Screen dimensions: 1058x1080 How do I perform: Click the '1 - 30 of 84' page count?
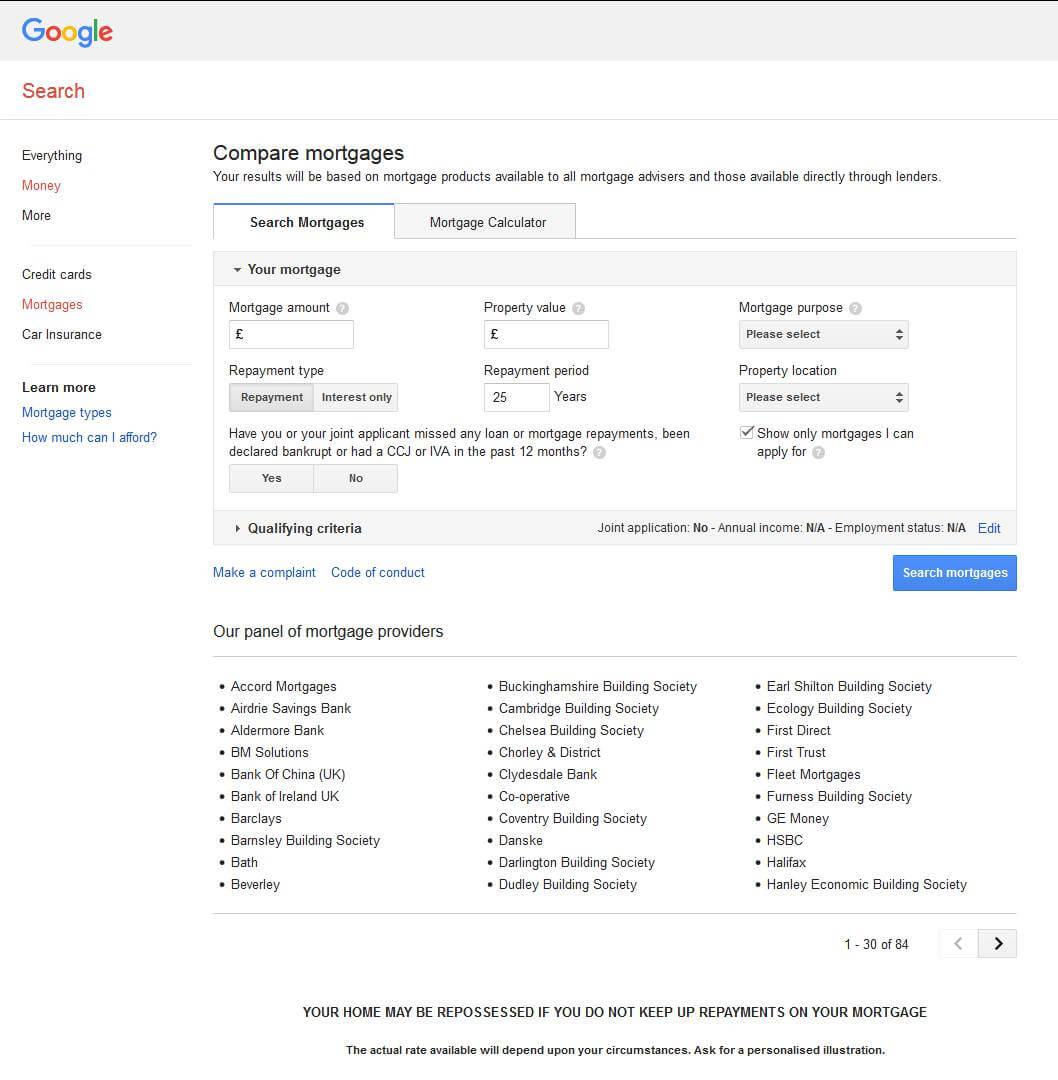point(876,944)
